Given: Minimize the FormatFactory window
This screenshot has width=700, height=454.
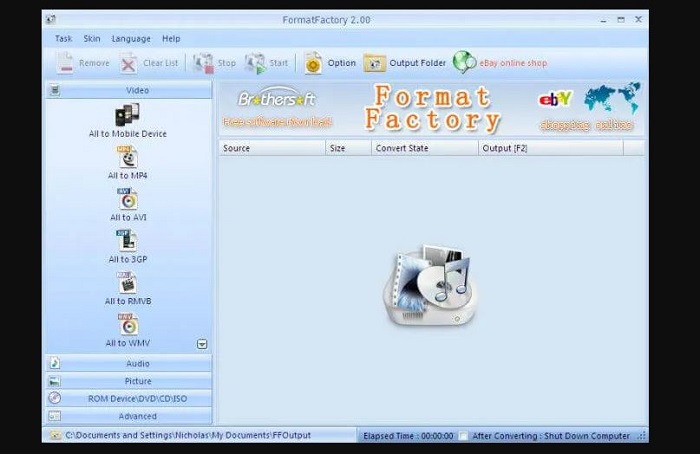Looking at the screenshot, I should pyautogui.click(x=604, y=20).
